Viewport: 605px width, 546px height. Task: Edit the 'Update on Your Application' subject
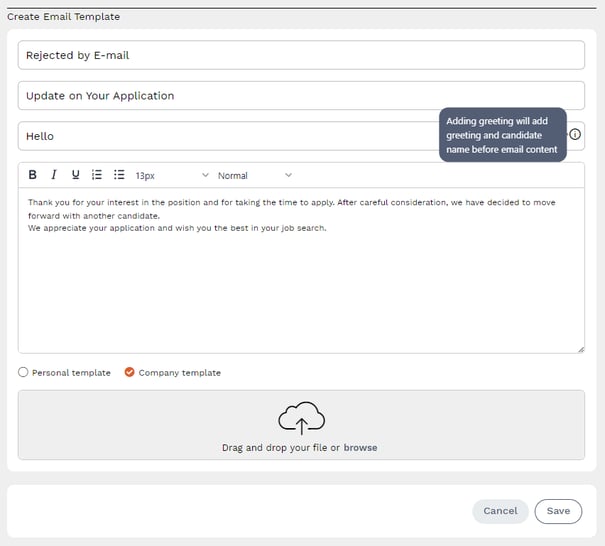[301, 96]
